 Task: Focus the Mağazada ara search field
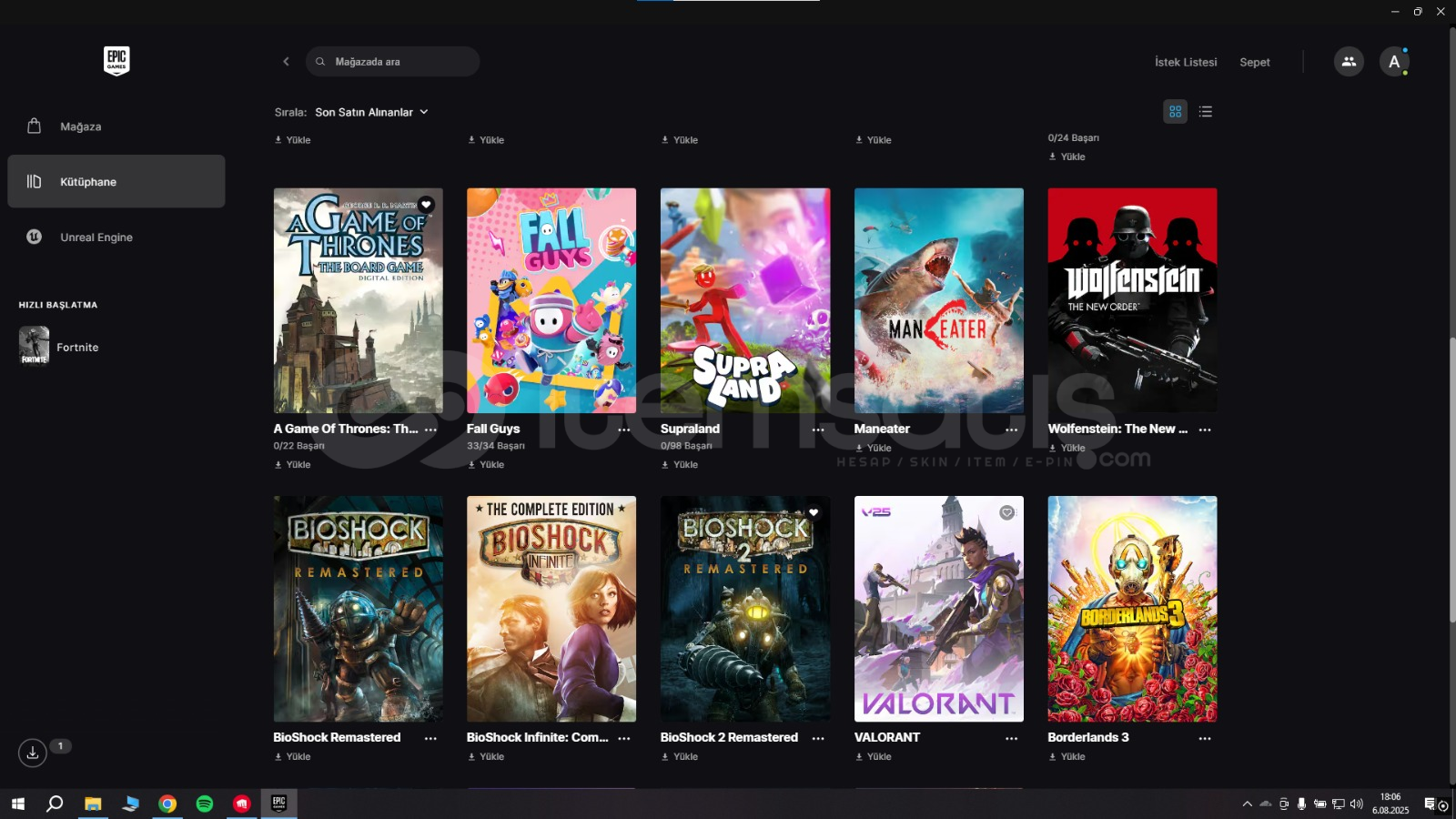coord(392,62)
